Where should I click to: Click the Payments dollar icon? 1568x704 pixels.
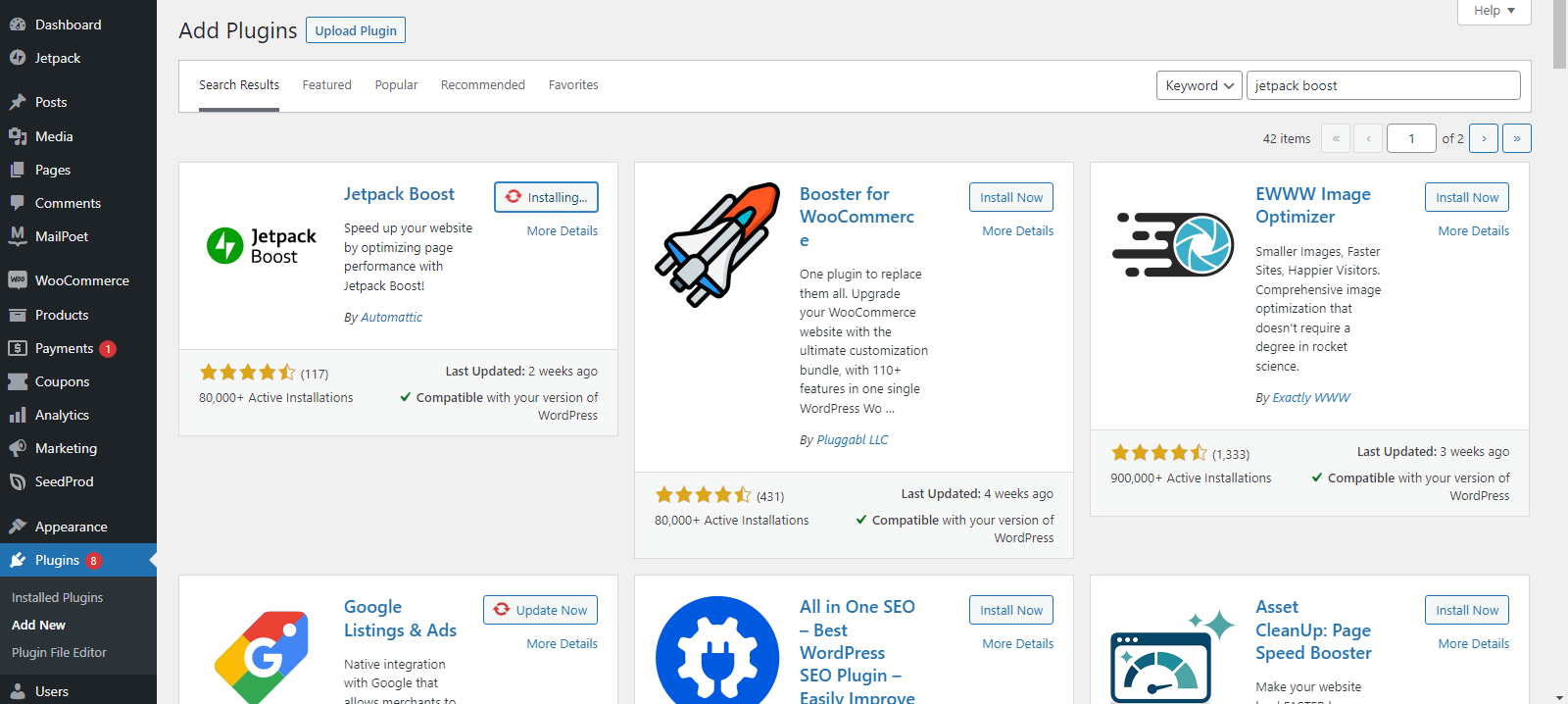[x=18, y=348]
